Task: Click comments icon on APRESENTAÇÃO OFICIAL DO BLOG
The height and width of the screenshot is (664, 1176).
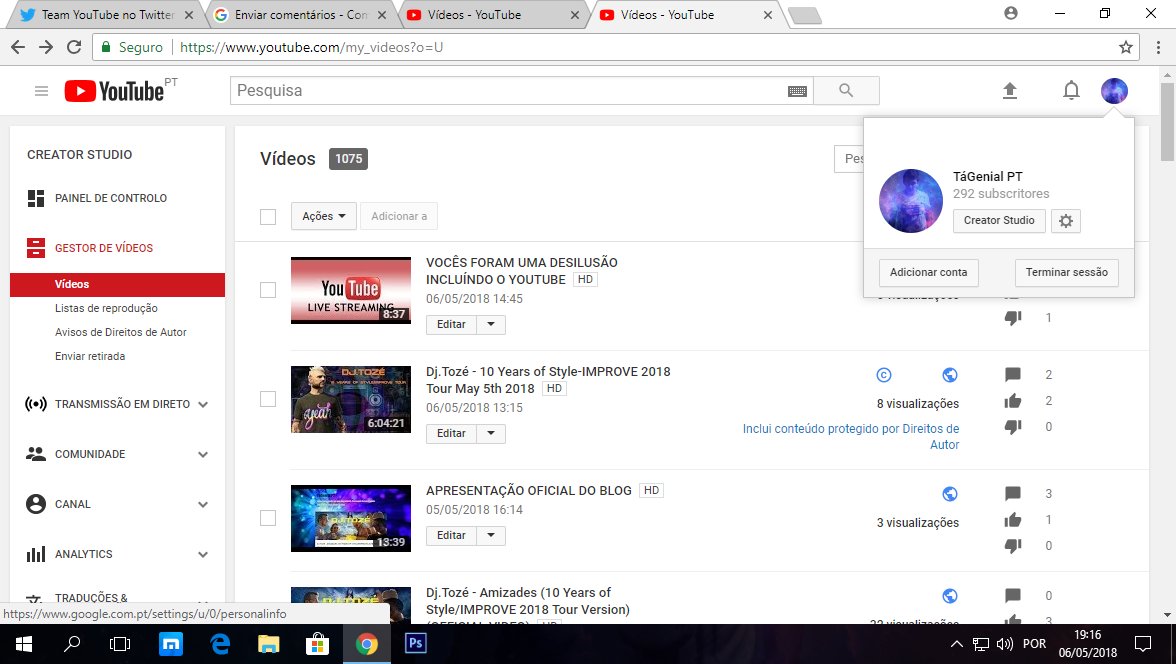Action: coord(1012,494)
